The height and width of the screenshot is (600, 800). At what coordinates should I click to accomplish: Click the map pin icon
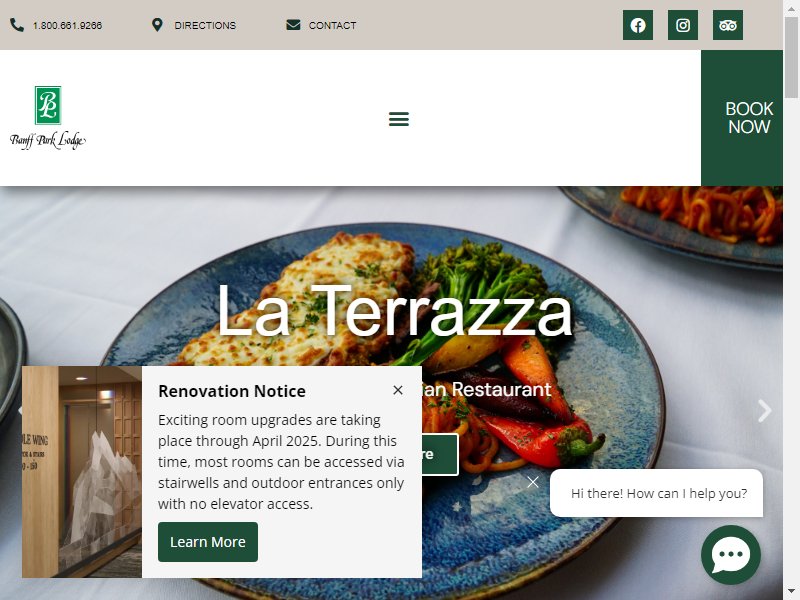(157, 25)
